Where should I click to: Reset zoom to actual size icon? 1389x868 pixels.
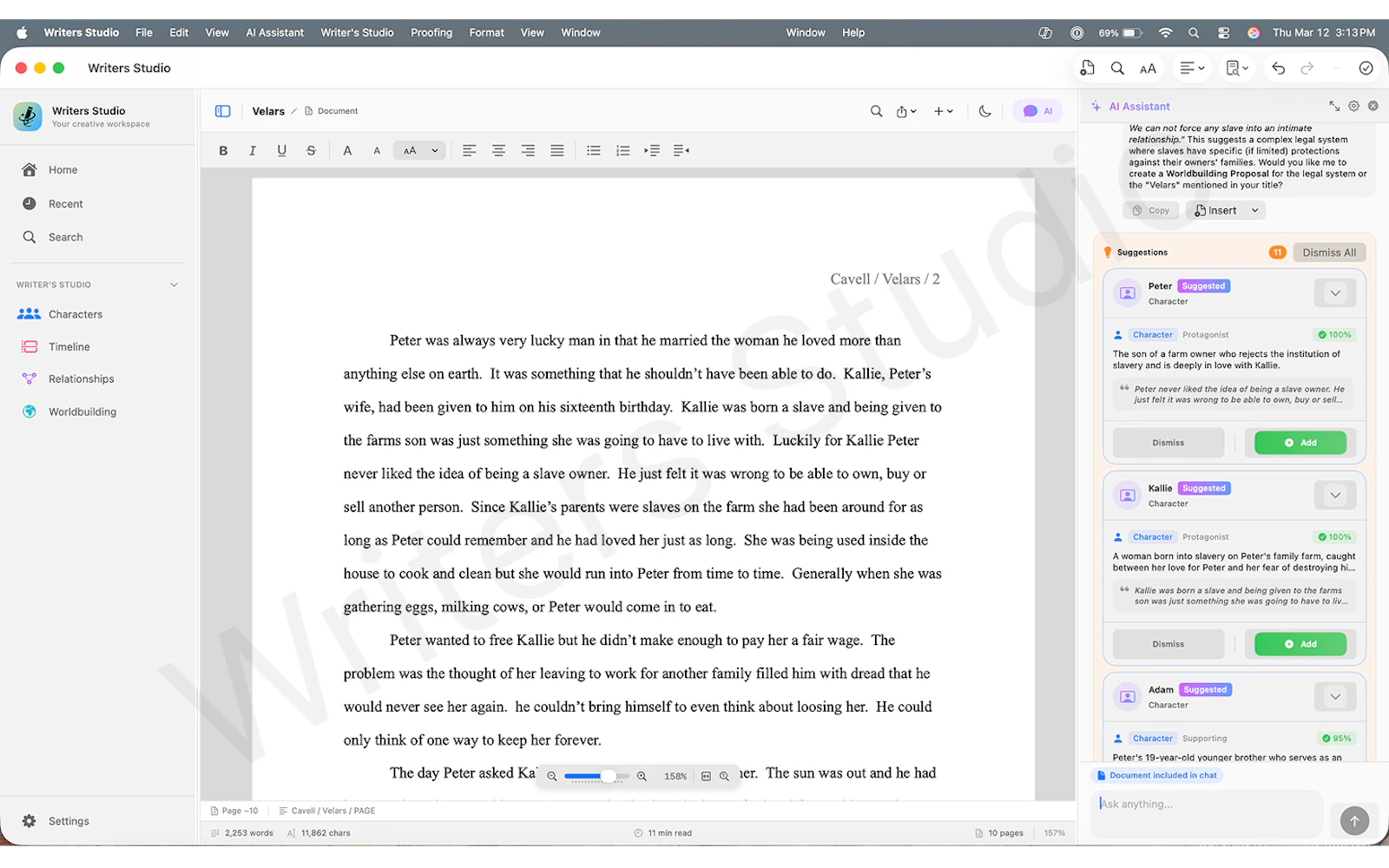724,777
